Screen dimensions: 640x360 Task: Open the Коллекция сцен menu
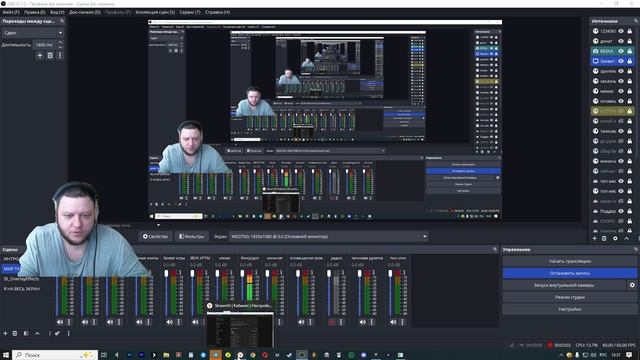155,12
